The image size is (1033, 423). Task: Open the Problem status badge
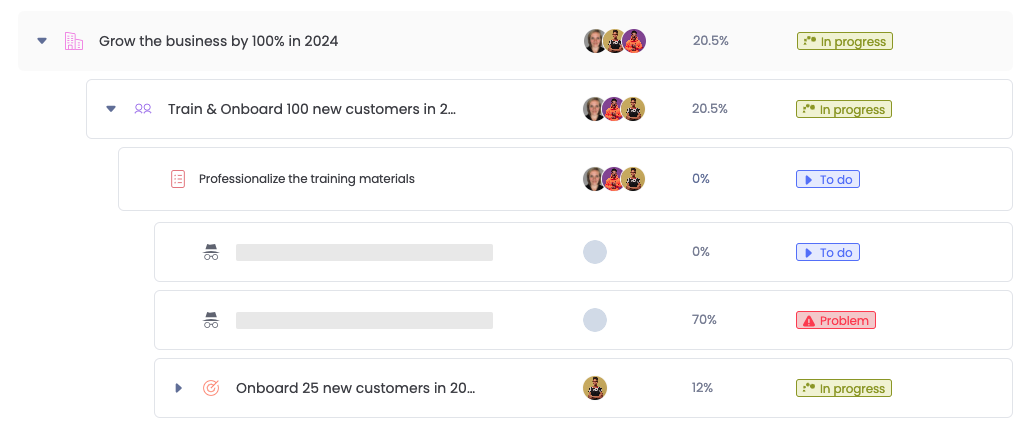pos(835,321)
